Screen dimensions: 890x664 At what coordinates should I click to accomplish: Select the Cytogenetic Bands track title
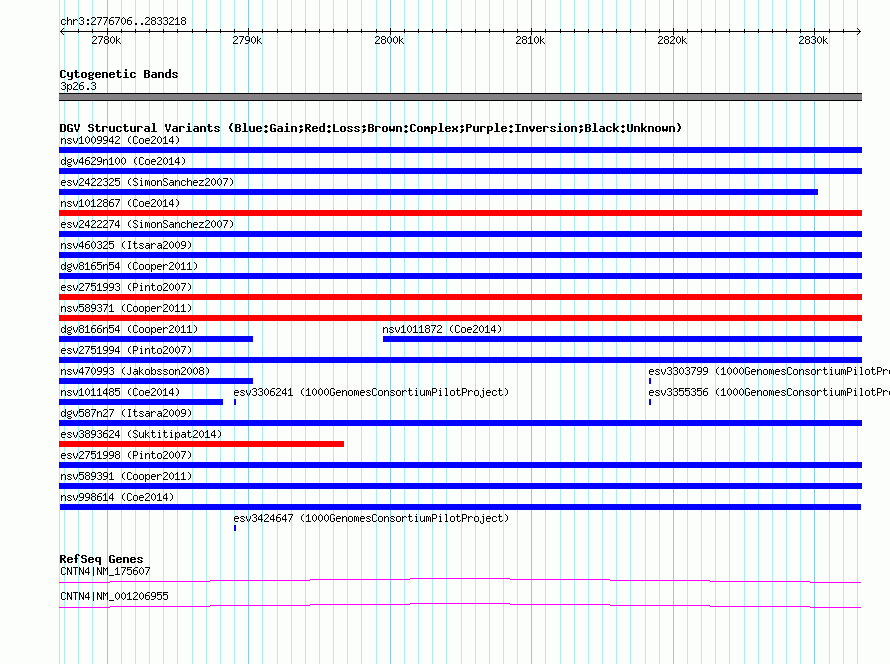[x=119, y=74]
